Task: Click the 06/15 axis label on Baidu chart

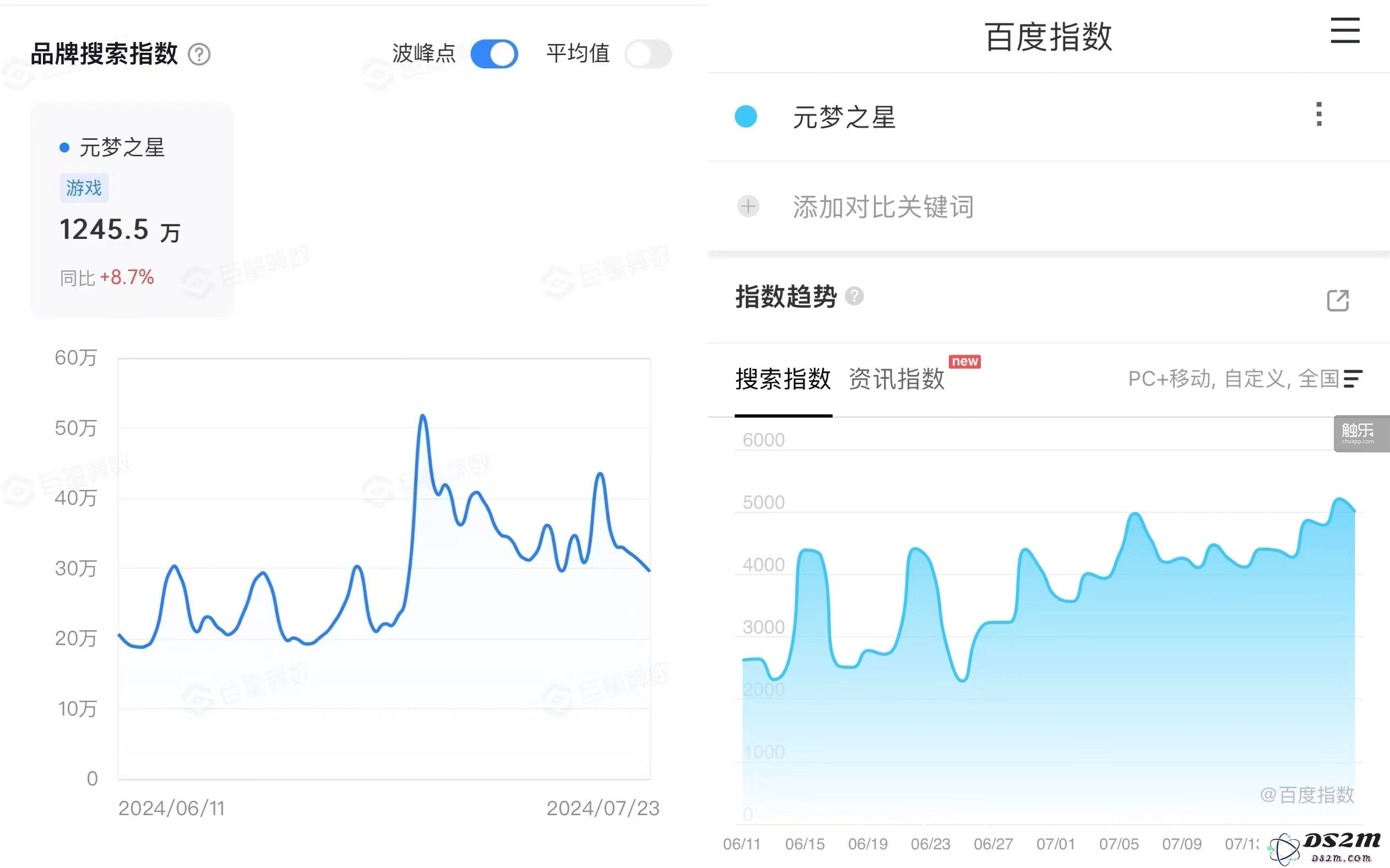Action: tap(805, 844)
